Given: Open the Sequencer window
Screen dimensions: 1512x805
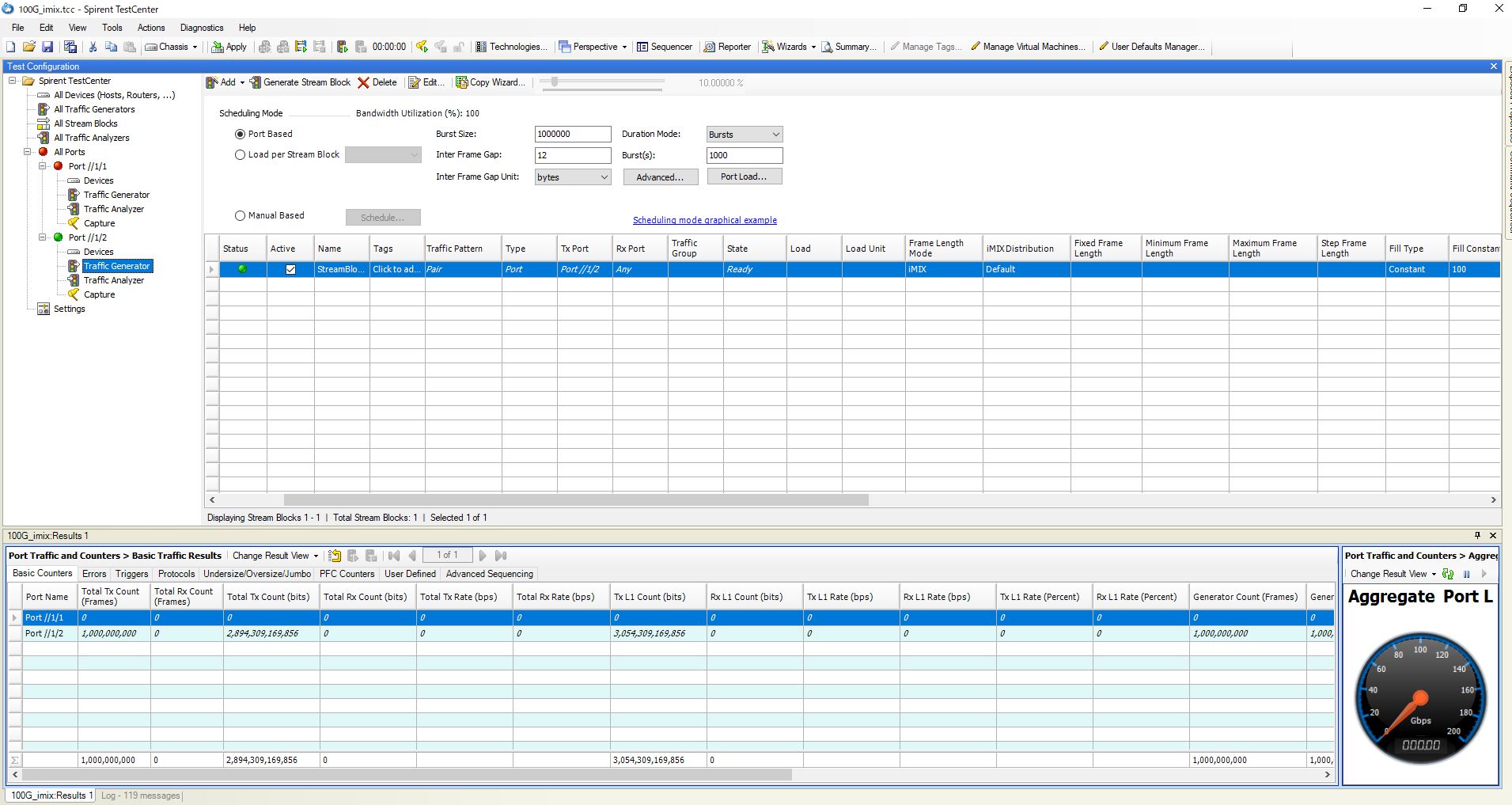Looking at the screenshot, I should pyautogui.click(x=665, y=47).
